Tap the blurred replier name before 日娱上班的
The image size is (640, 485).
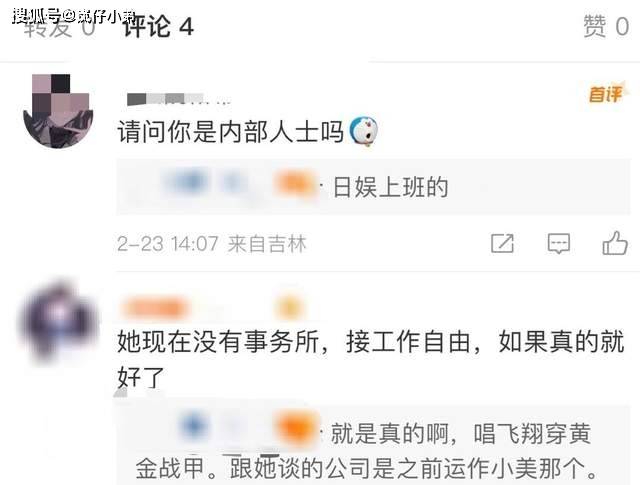pyautogui.click(x=239, y=185)
